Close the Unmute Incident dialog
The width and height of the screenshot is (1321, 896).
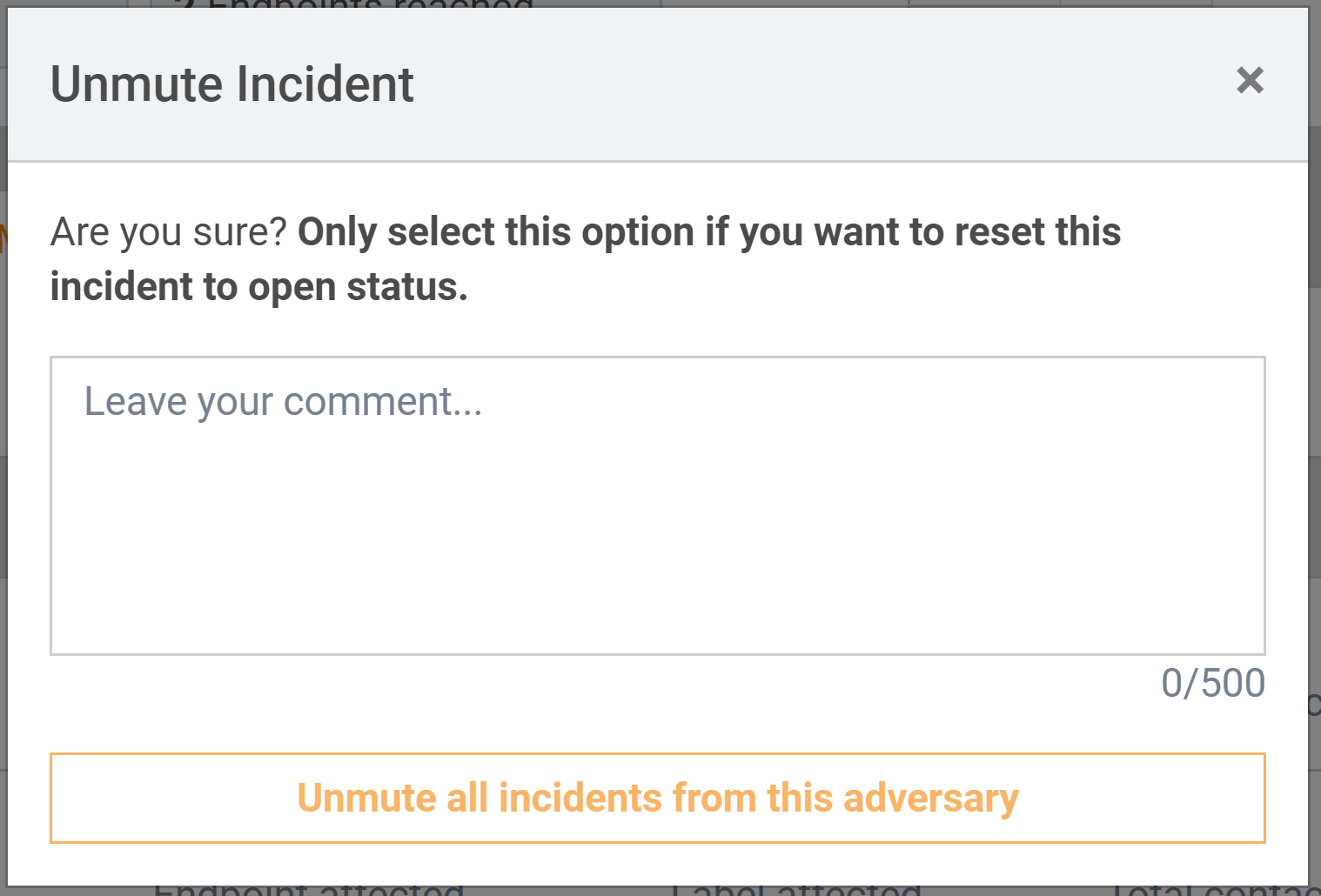pos(1250,81)
